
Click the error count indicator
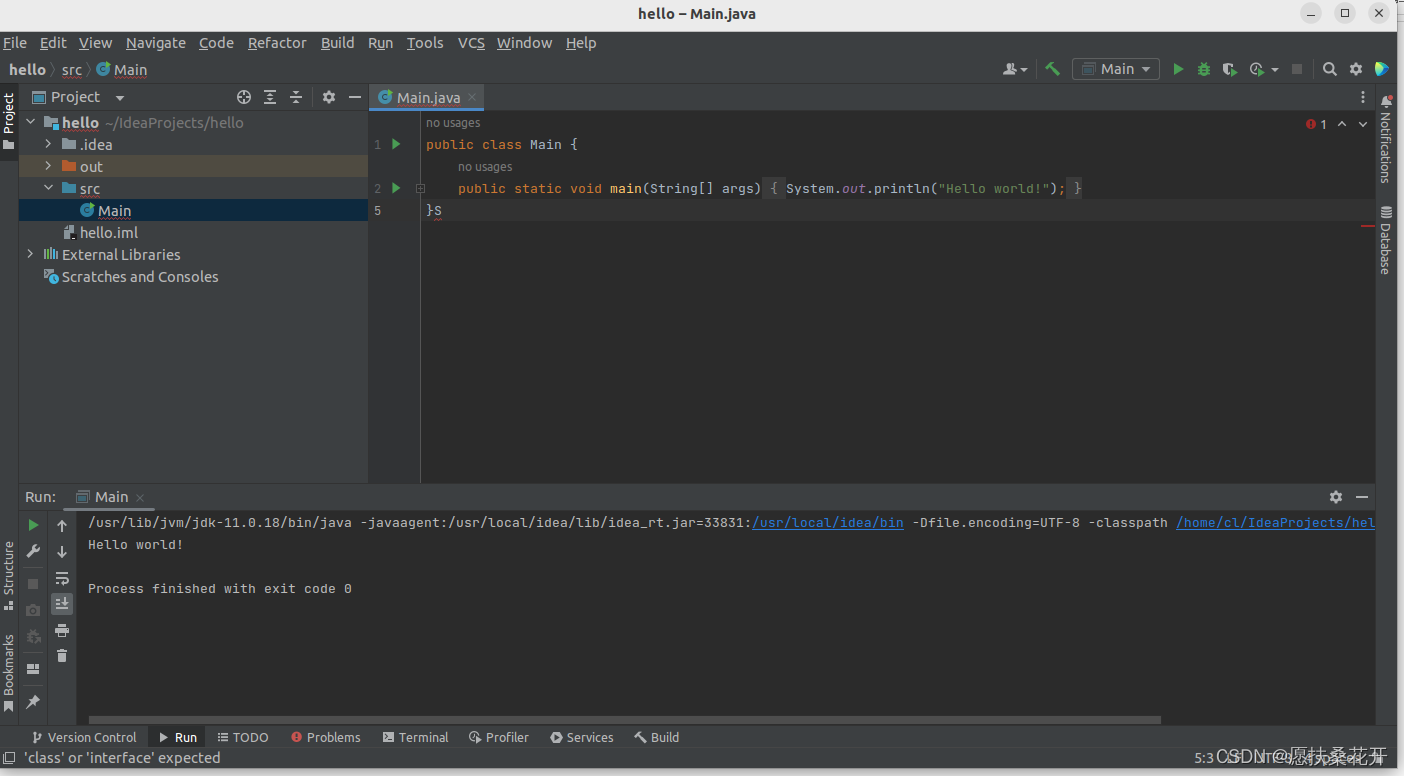click(1316, 124)
